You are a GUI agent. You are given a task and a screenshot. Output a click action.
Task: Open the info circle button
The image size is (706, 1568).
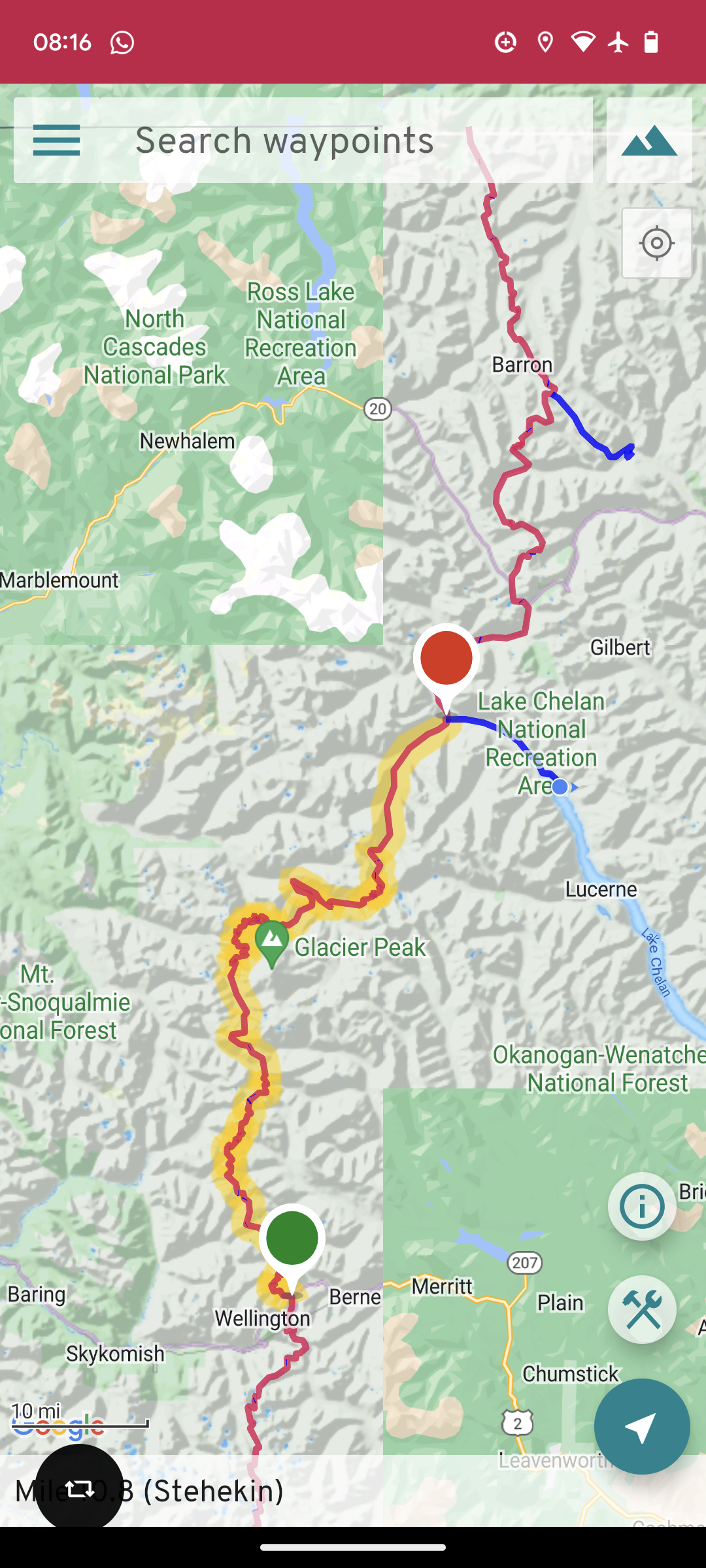(642, 1207)
